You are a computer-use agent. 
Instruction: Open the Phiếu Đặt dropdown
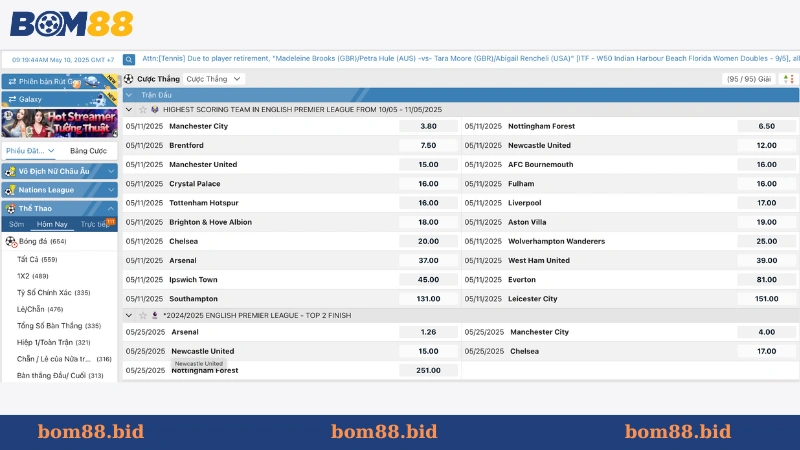[30, 151]
